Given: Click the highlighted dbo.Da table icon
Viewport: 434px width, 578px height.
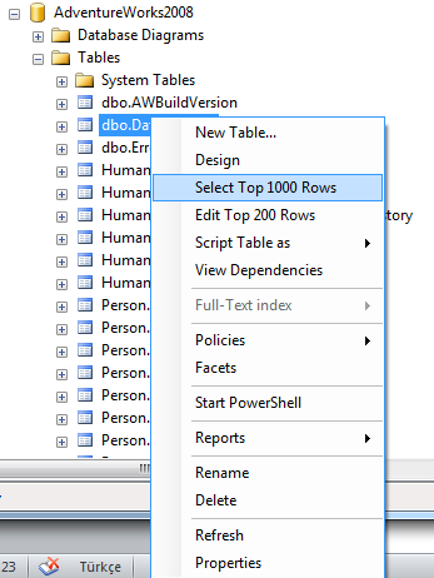Looking at the screenshot, I should pyautogui.click(x=85, y=125).
